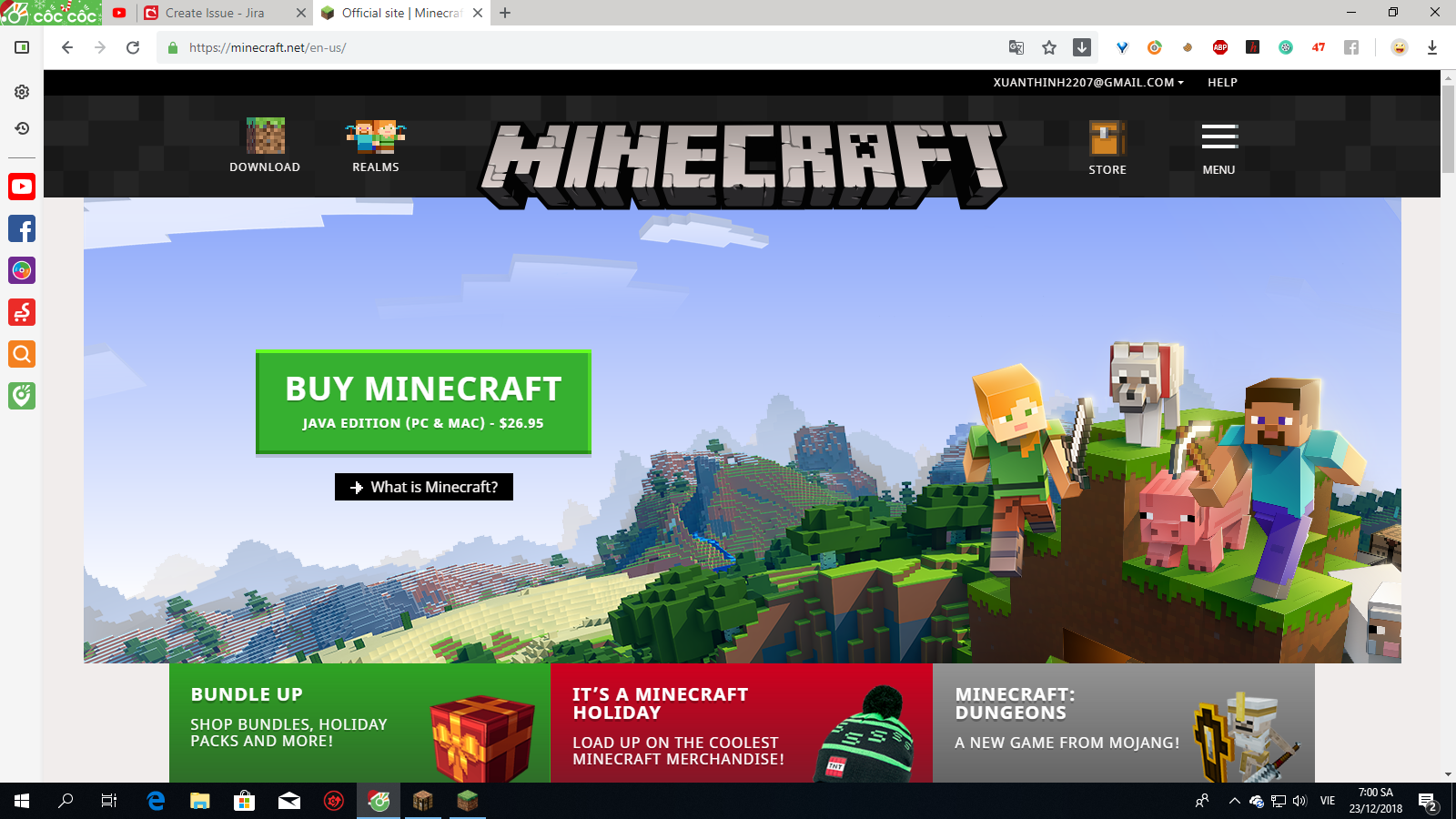This screenshot has width=1456, height=819.
Task: Open browsing history from sidebar
Action: 22,128
